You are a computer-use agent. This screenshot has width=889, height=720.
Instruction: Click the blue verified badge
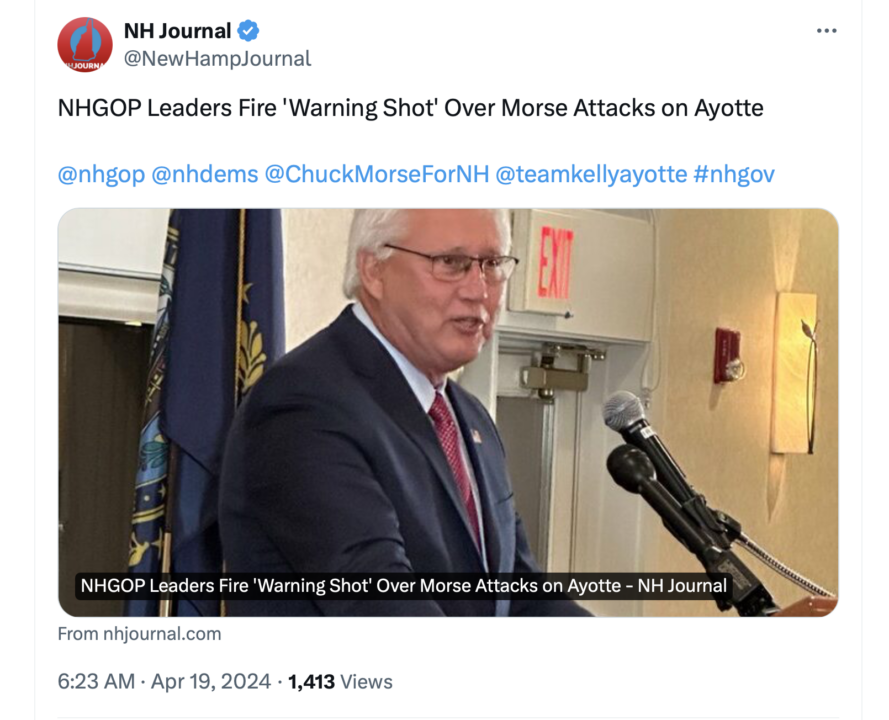pyautogui.click(x=248, y=31)
